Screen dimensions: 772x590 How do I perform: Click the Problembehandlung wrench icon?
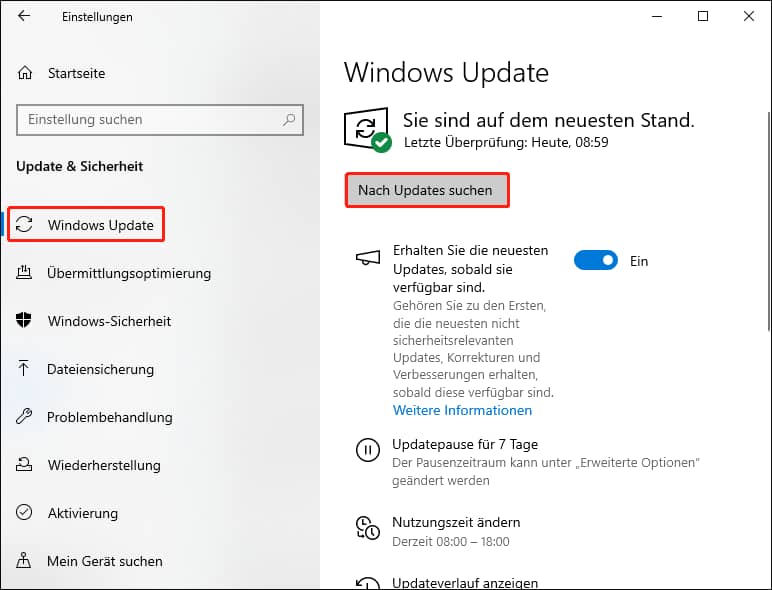pos(24,417)
